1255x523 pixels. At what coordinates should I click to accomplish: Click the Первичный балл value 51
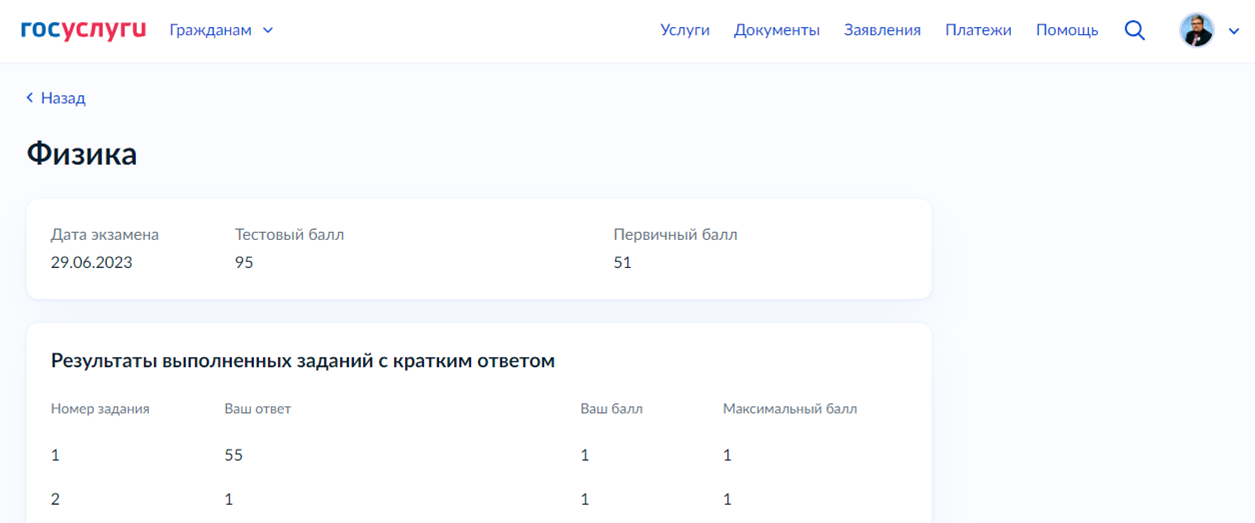622,263
